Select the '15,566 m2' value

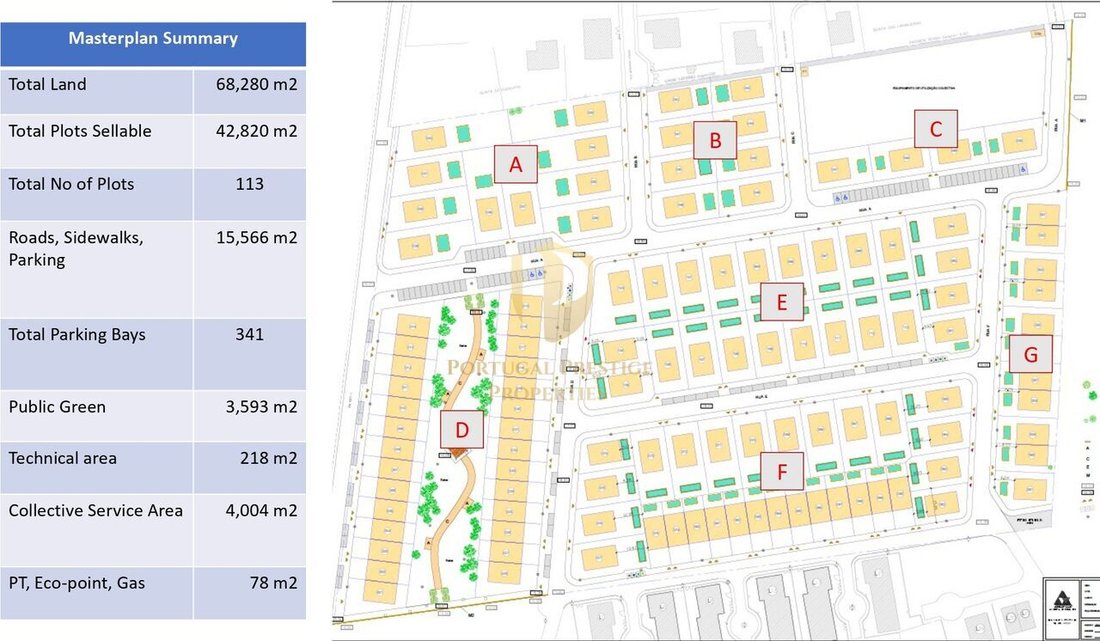click(x=257, y=238)
